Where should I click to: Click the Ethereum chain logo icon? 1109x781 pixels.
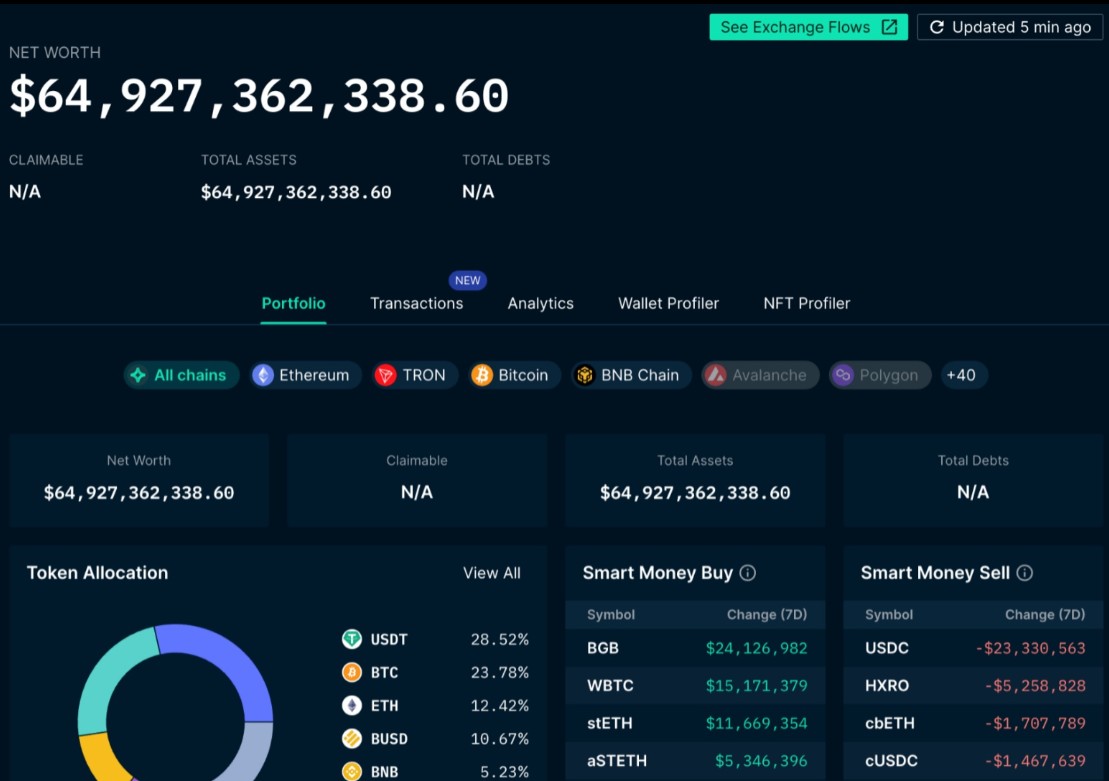(263, 375)
